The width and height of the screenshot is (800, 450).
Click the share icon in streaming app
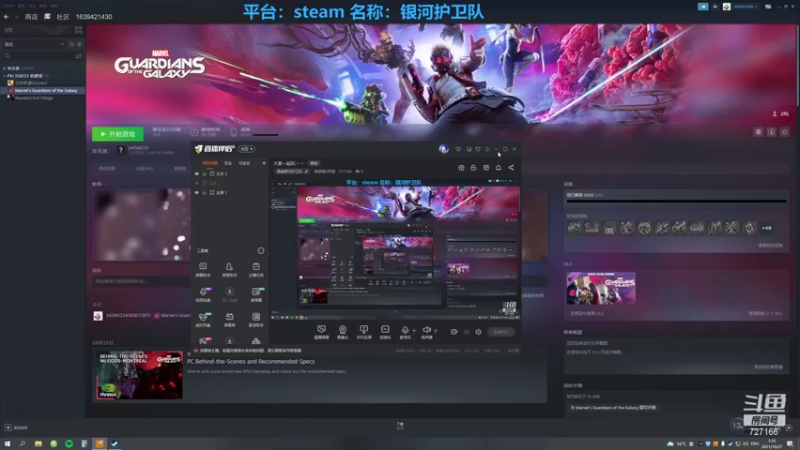tap(511, 167)
